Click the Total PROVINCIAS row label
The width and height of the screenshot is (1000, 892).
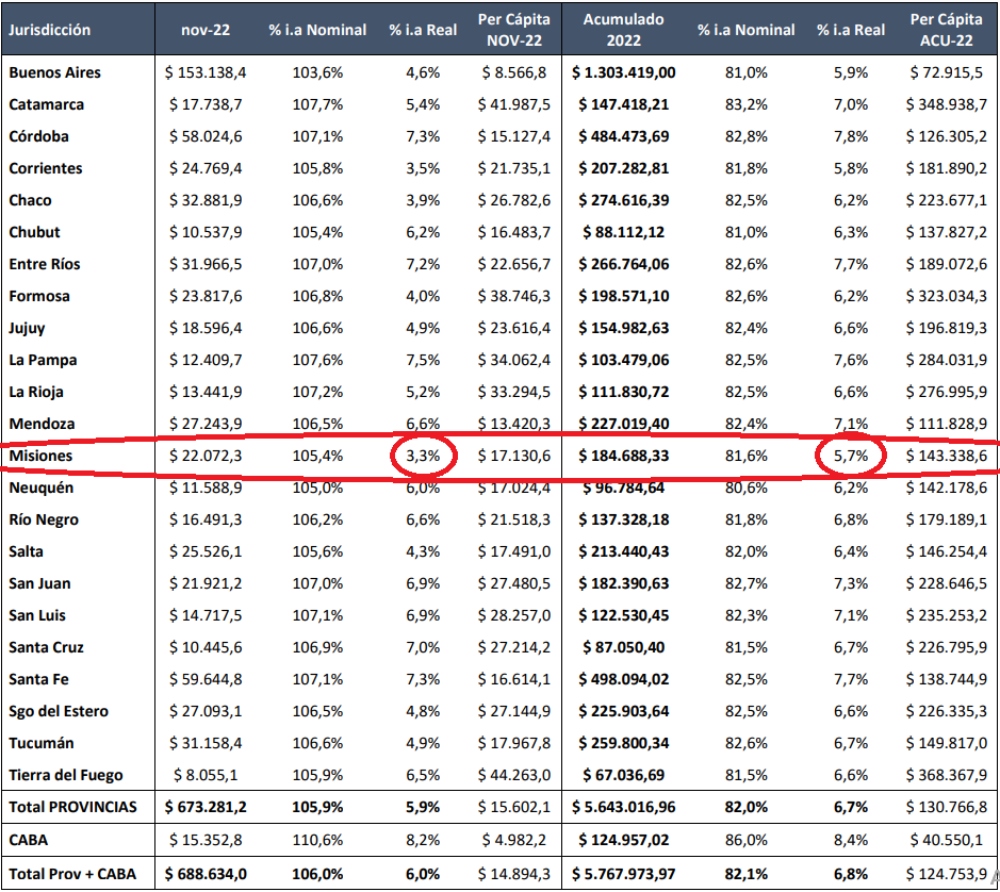[71, 806]
